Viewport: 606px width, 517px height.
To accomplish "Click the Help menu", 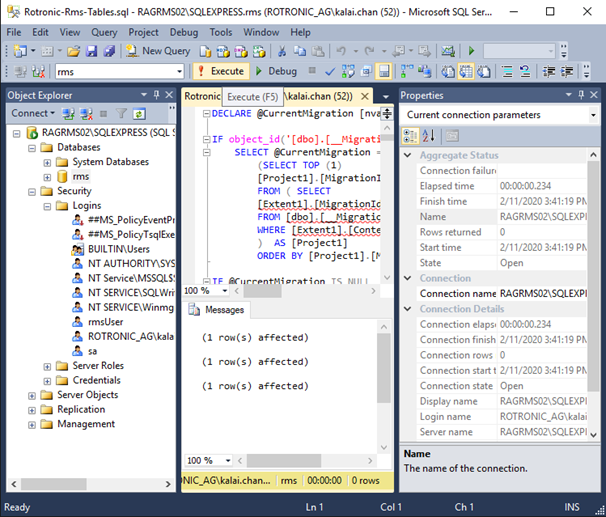I will coord(301,32).
